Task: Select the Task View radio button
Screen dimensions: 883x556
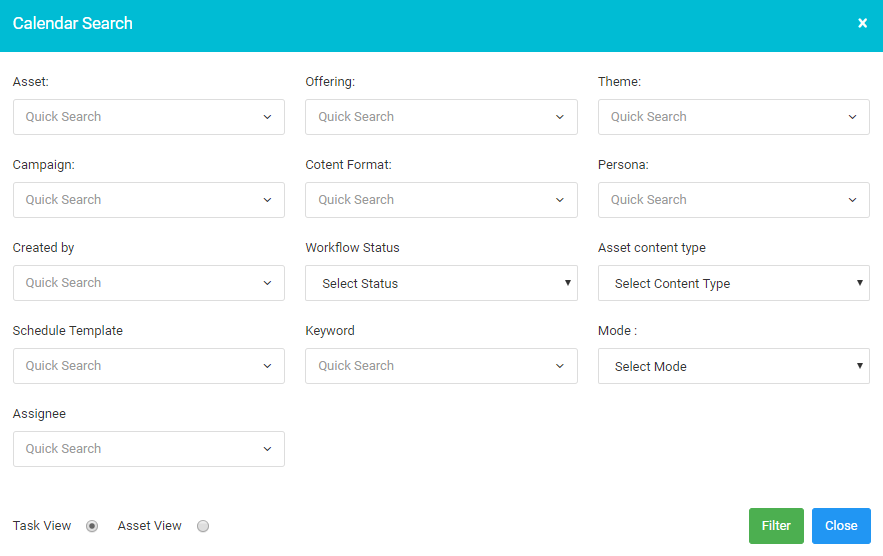Action: pos(92,526)
